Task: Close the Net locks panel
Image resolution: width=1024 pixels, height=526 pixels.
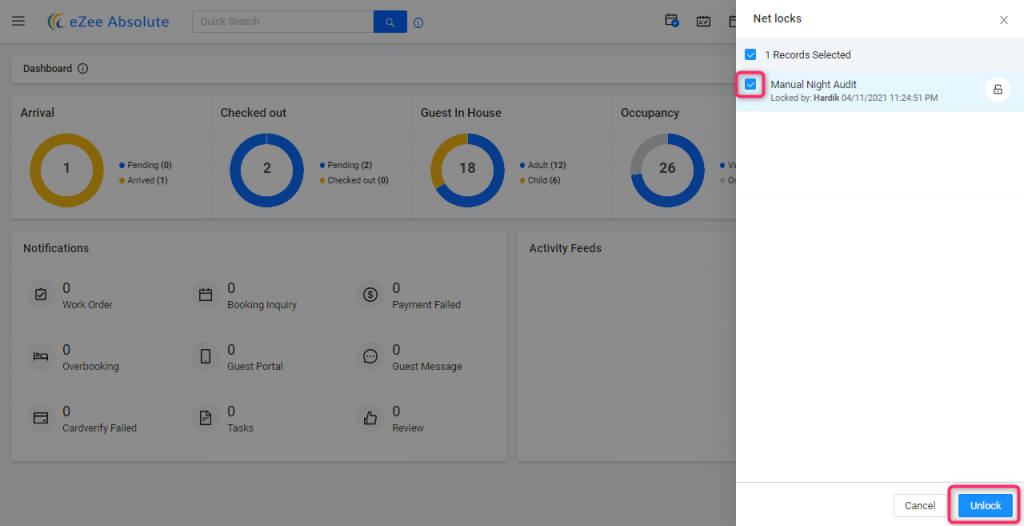Action: 1004,20
